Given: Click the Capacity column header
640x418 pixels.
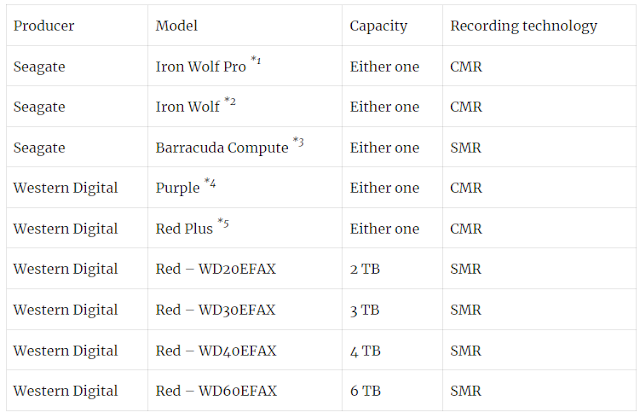Looking at the screenshot, I should (378, 26).
